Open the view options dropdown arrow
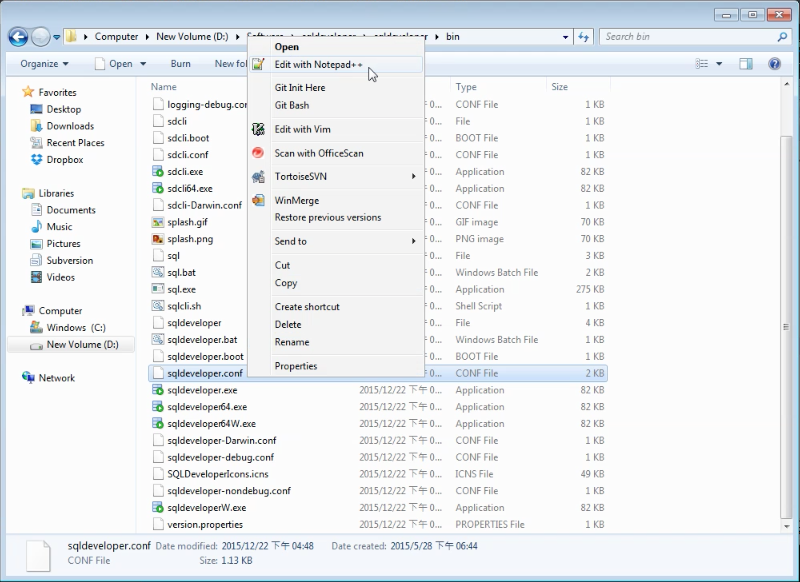 tap(719, 64)
